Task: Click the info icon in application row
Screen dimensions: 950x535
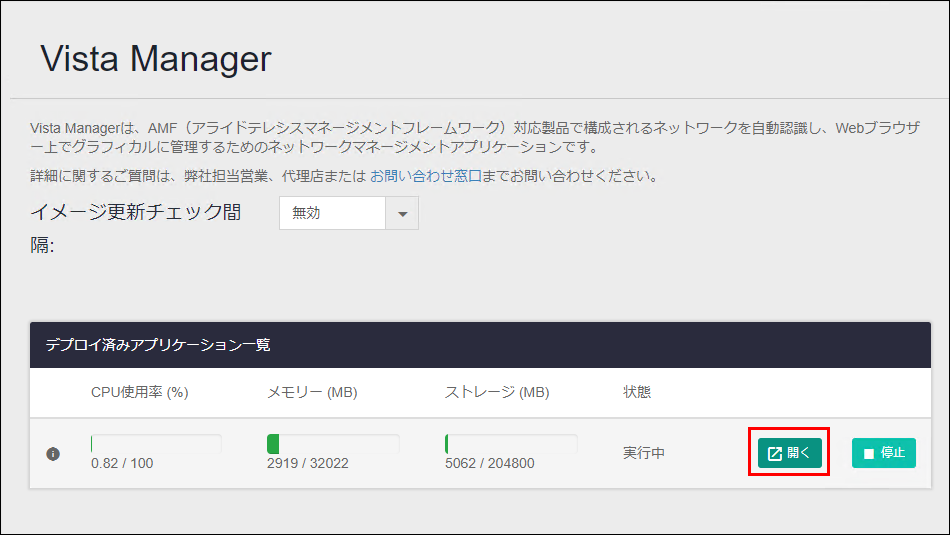Action: tap(53, 454)
